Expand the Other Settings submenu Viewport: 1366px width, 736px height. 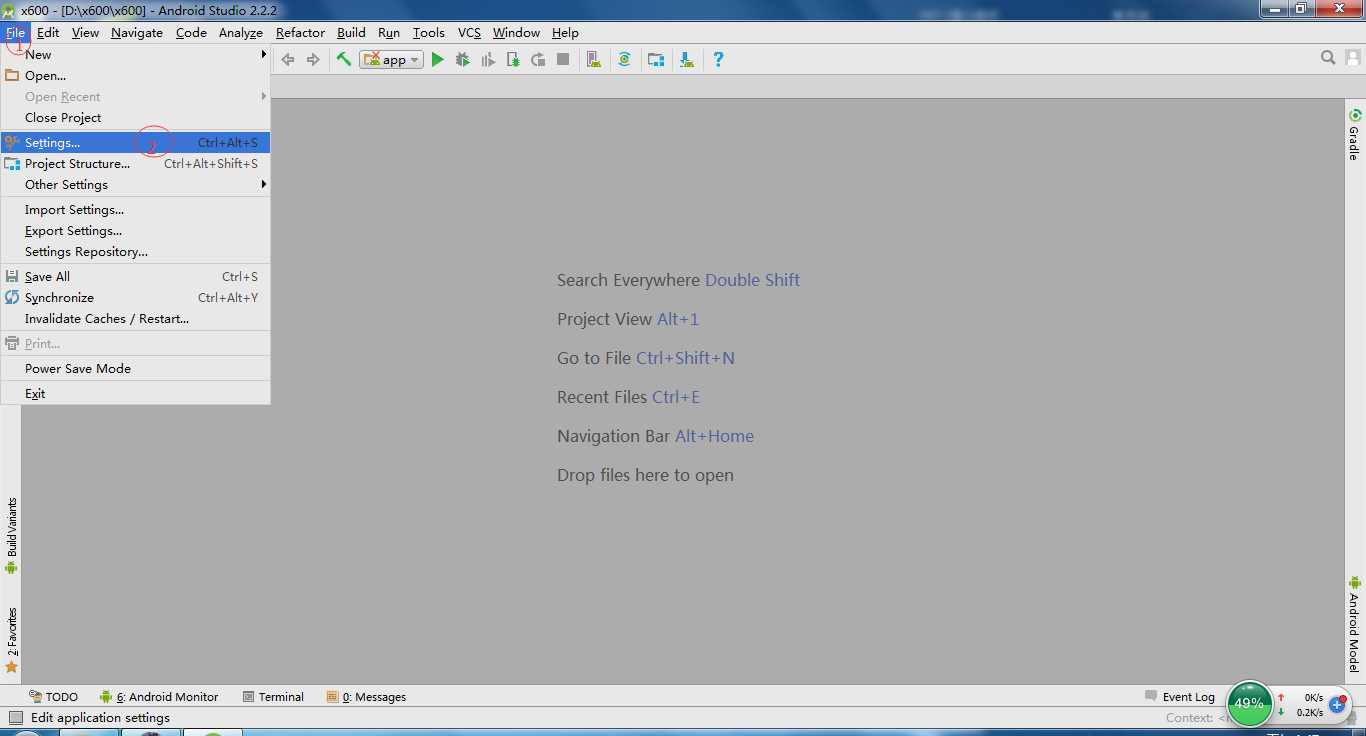[x=135, y=185]
